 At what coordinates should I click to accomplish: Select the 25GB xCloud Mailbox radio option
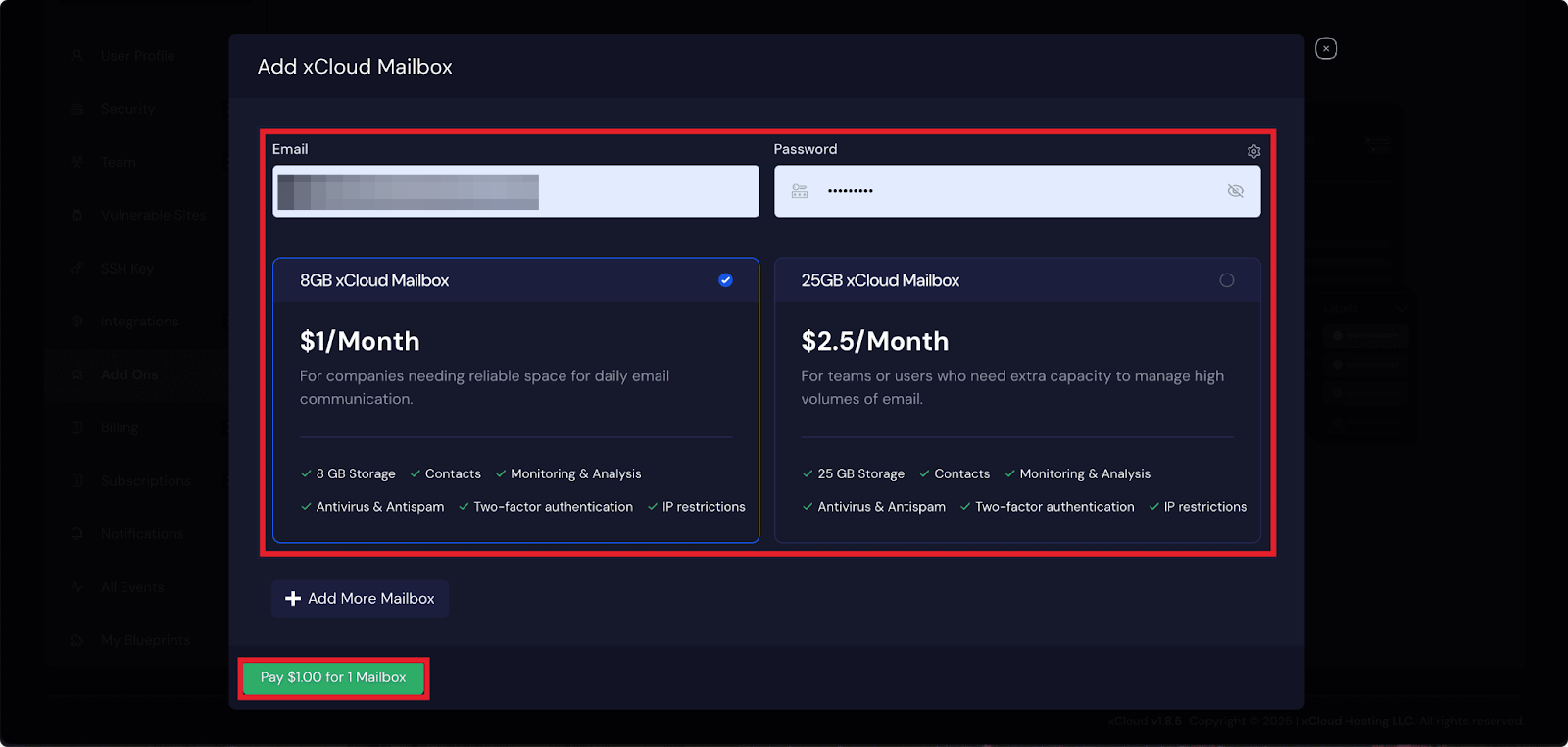(x=1226, y=280)
